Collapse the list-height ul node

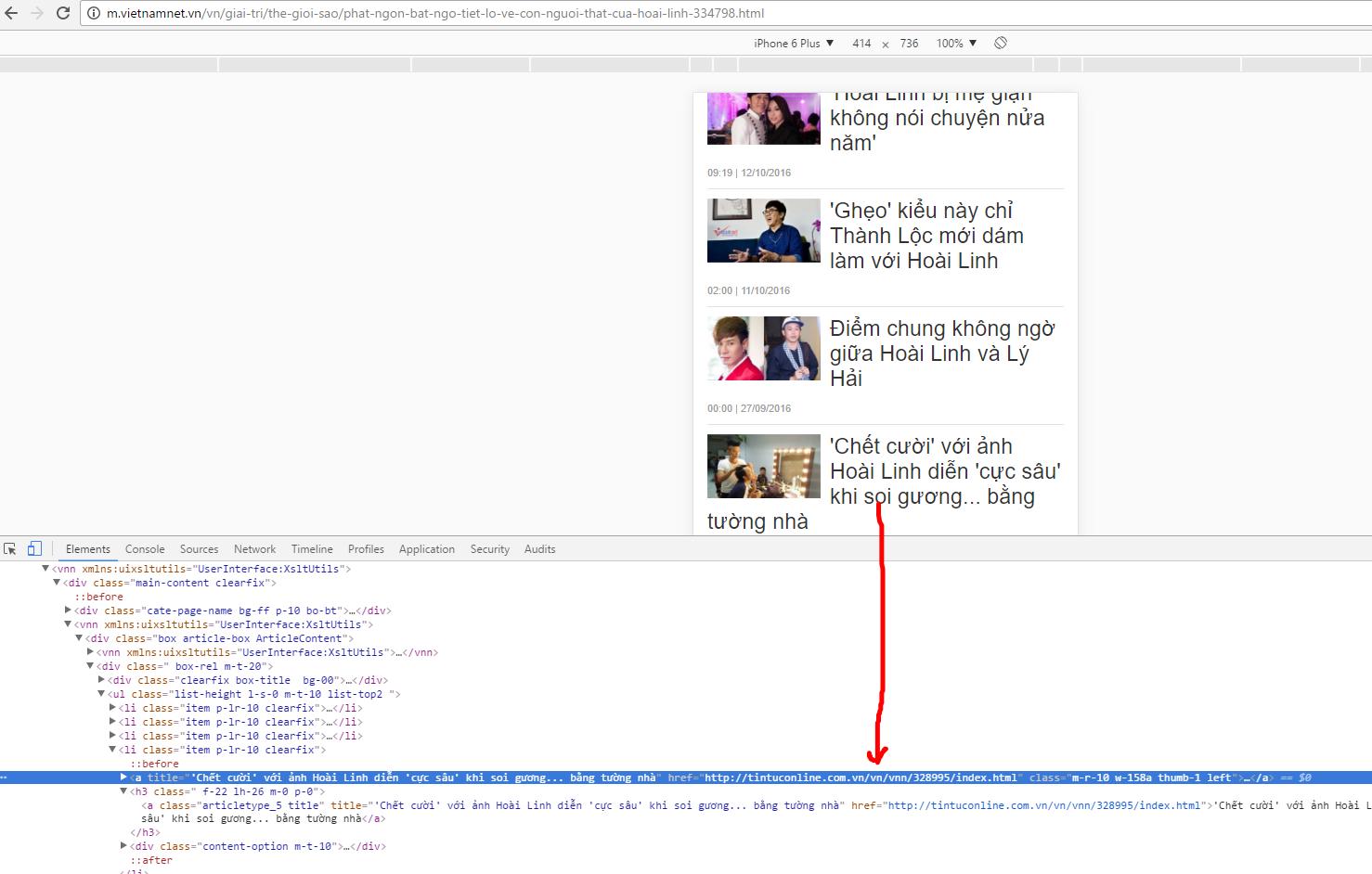point(101,694)
